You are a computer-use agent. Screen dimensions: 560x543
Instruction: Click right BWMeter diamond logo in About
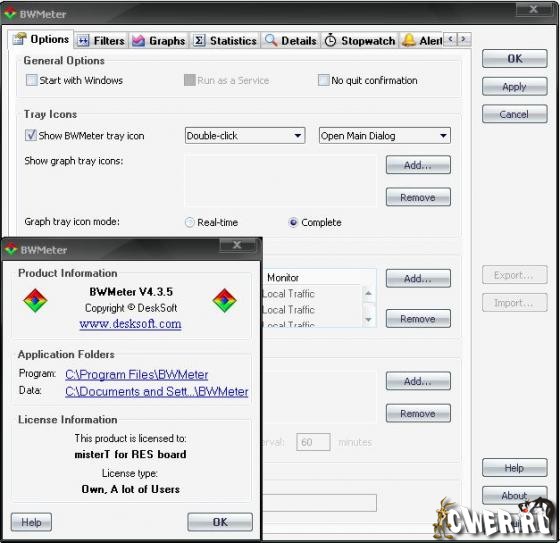click(224, 300)
